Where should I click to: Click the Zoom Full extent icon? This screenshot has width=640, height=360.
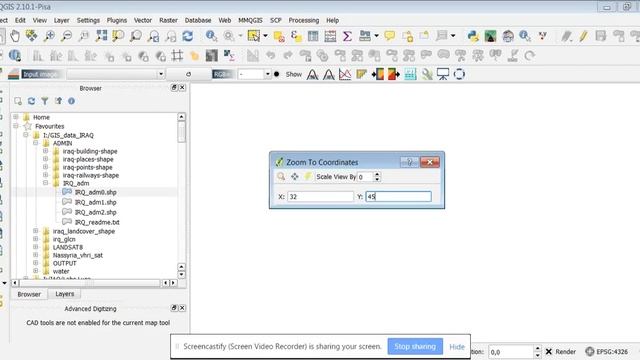point(101,36)
